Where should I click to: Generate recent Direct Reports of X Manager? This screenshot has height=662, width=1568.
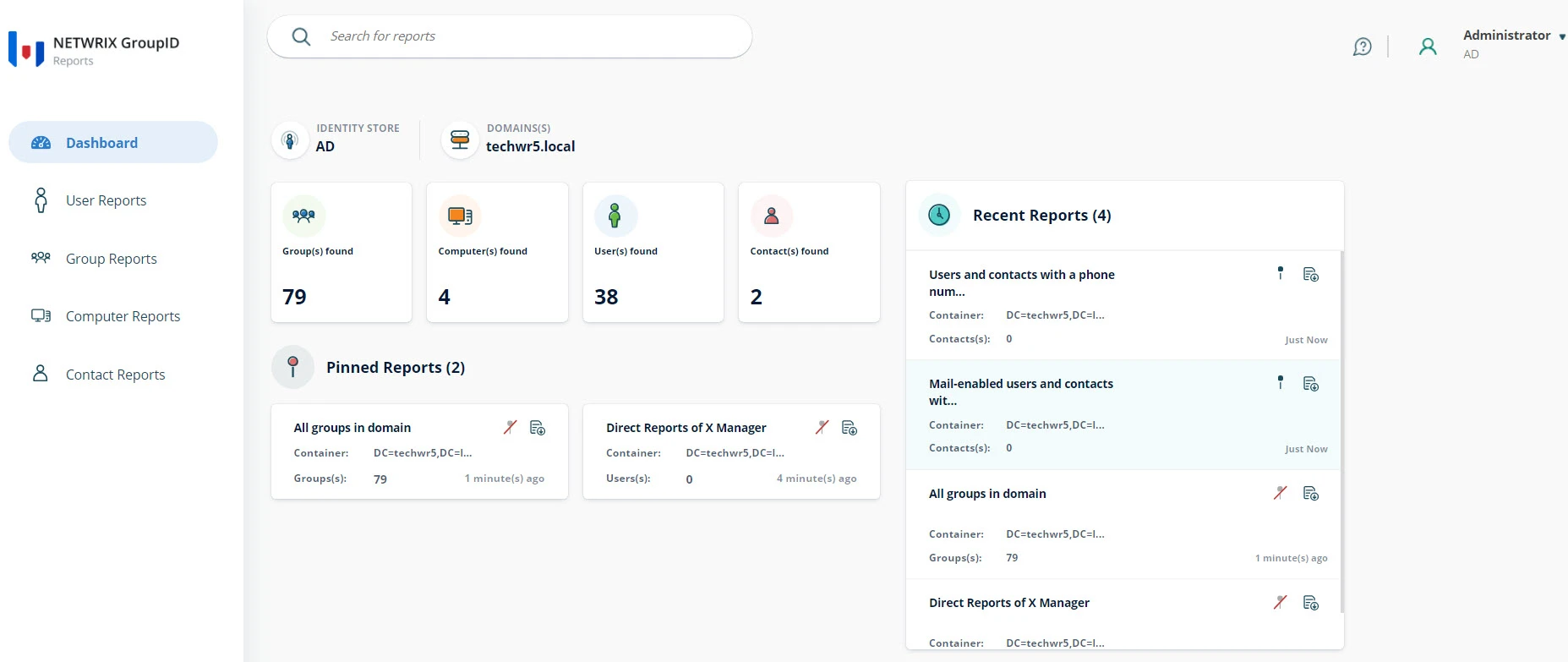pos(1311,603)
